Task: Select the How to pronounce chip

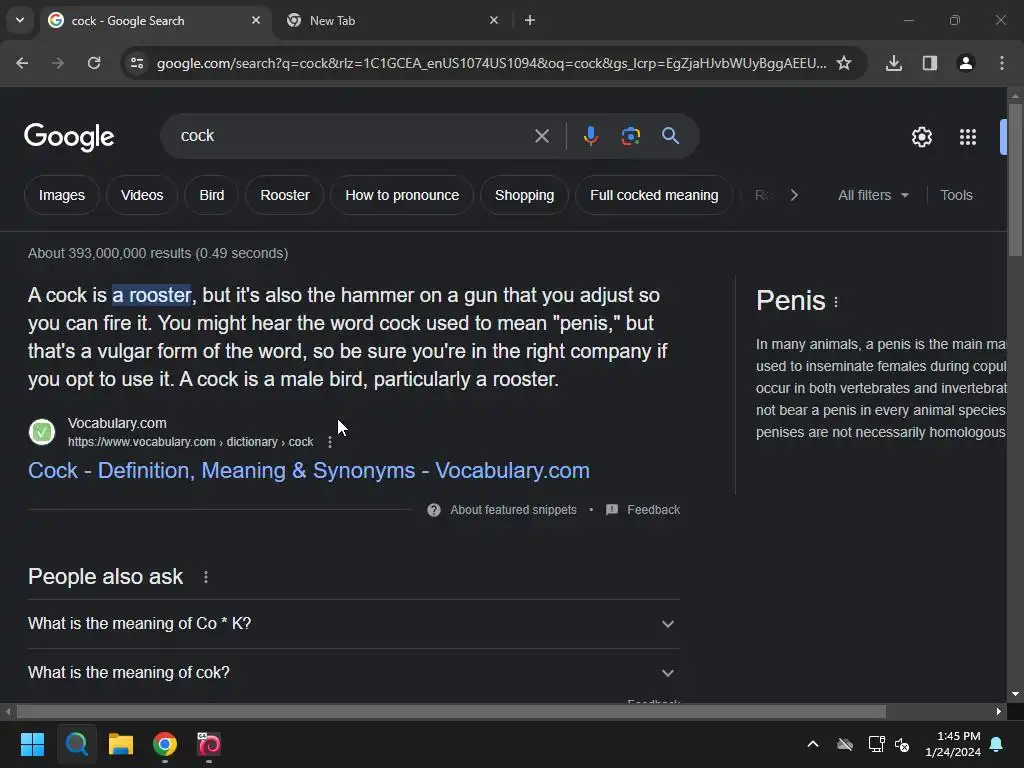Action: (x=402, y=195)
